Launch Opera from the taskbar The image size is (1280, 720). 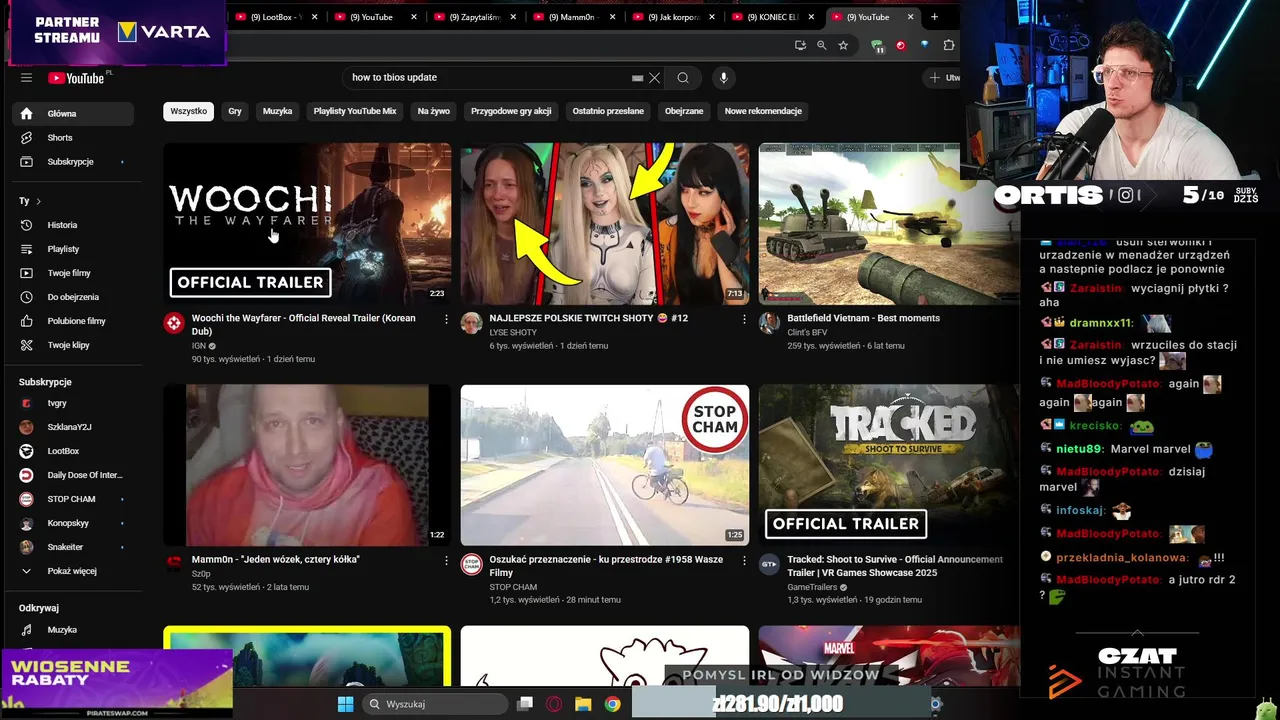tap(554, 704)
